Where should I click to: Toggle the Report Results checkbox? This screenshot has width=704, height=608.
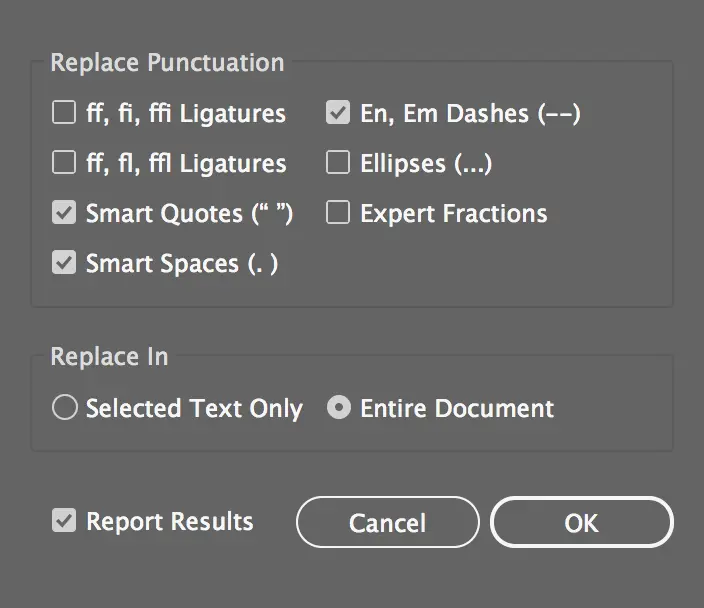pos(64,520)
